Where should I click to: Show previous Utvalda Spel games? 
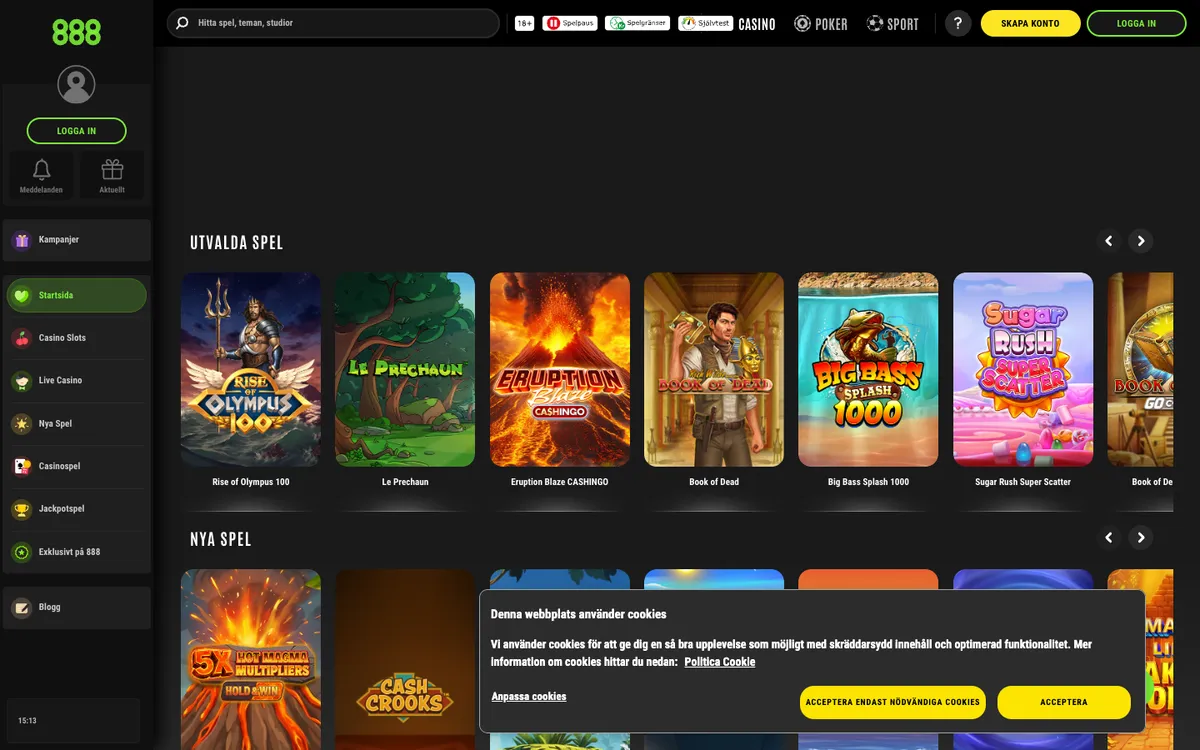click(1108, 241)
